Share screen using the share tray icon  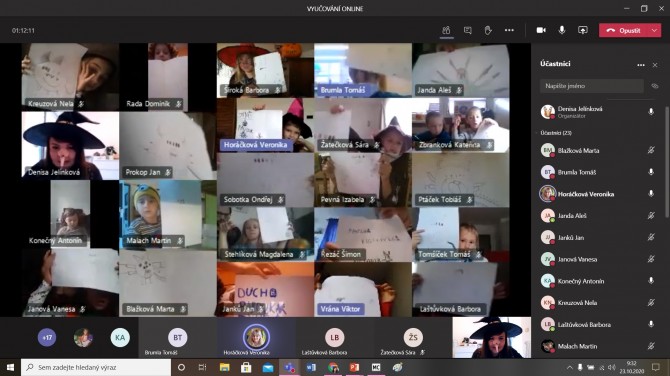point(582,30)
